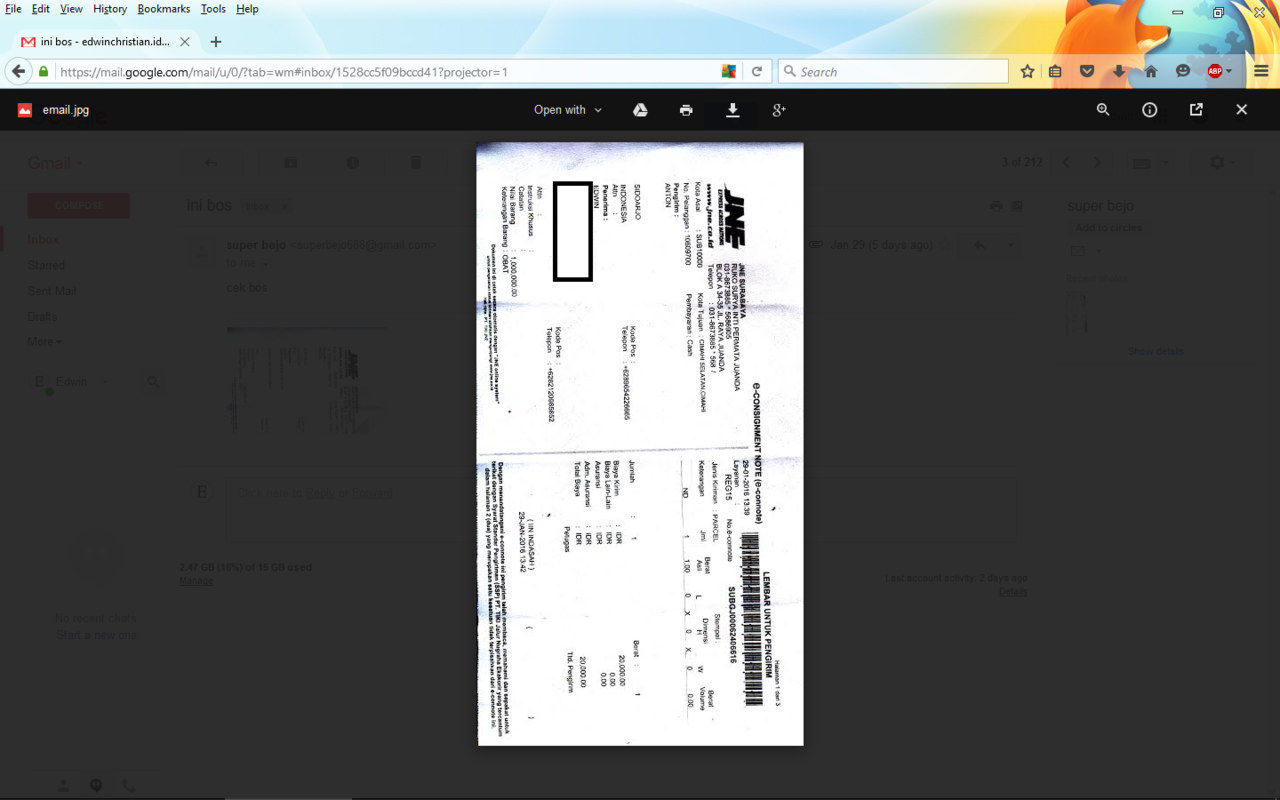Click the image file type icon
This screenshot has width=1280, height=800.
(x=25, y=110)
